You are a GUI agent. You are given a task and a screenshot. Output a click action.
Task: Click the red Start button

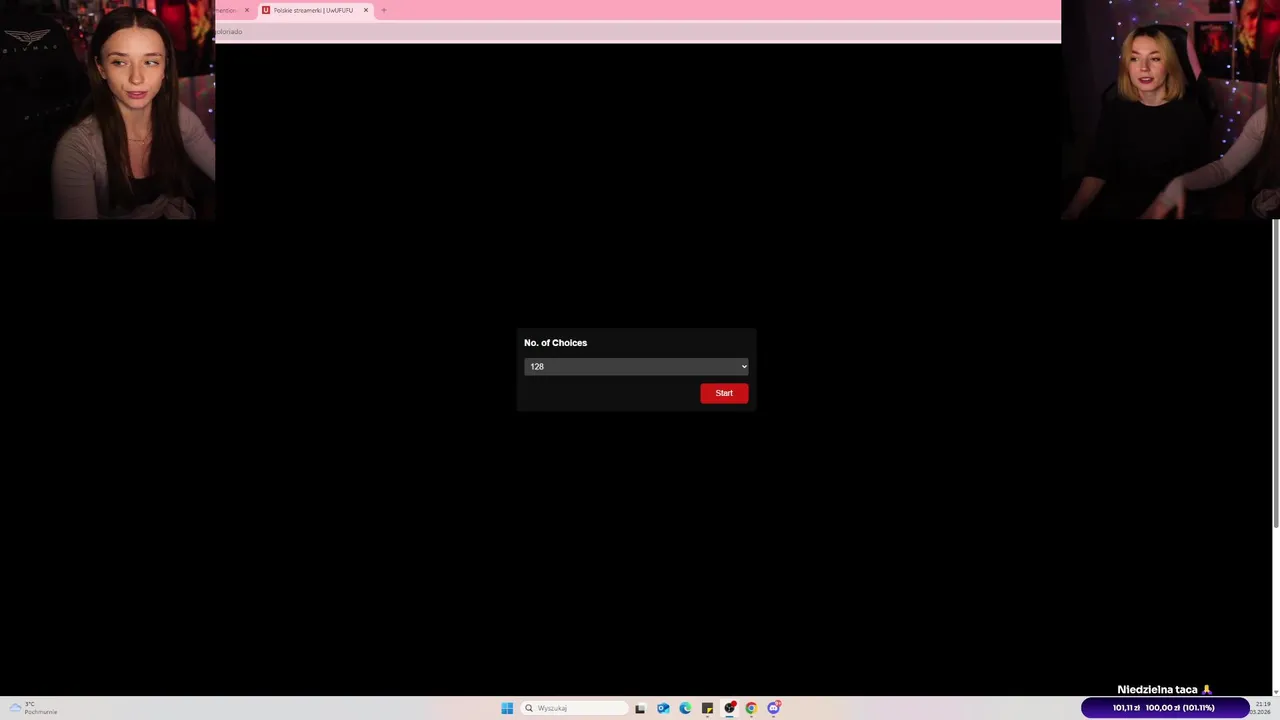tap(724, 393)
